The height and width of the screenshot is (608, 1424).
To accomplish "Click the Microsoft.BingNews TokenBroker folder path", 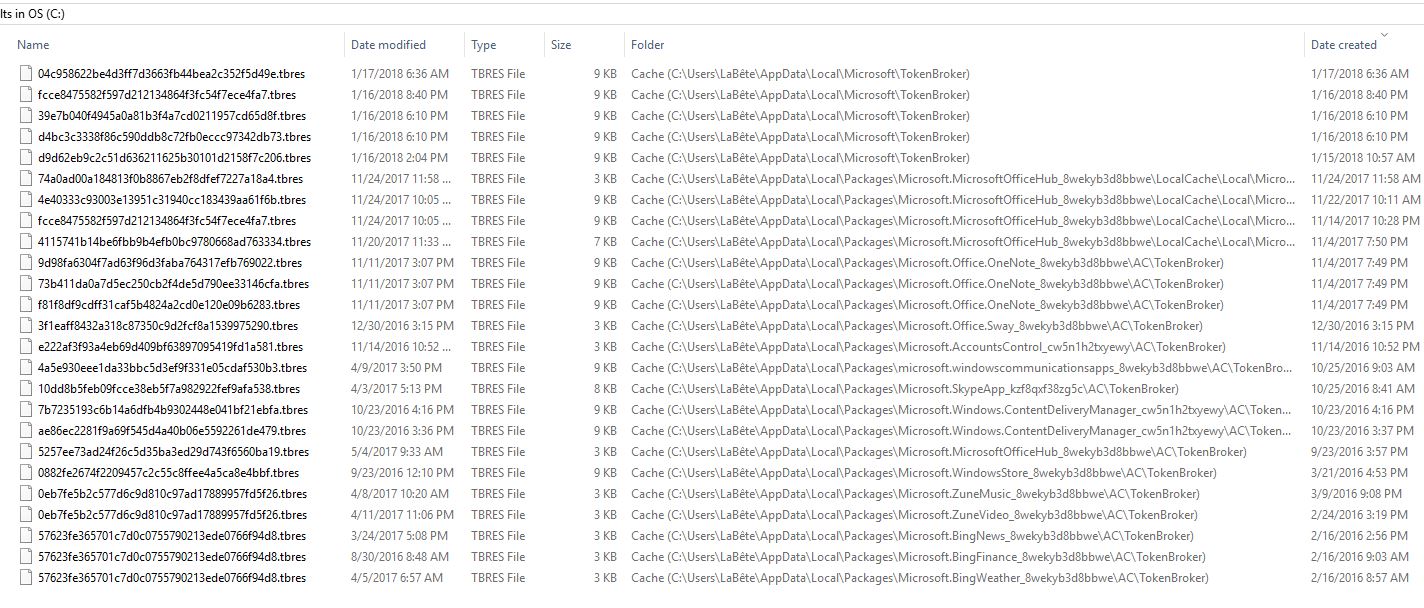I will coord(912,536).
